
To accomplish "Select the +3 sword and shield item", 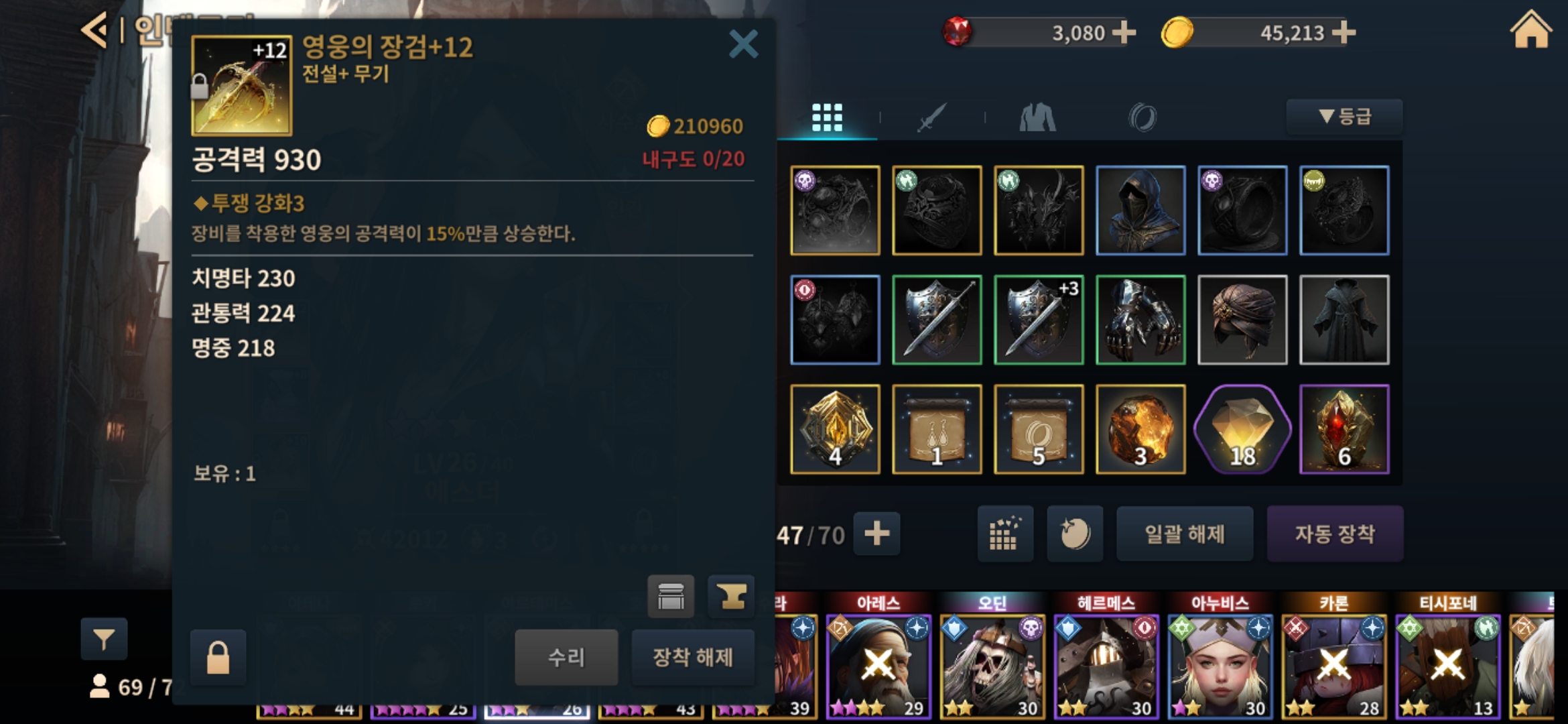I will (1039, 320).
